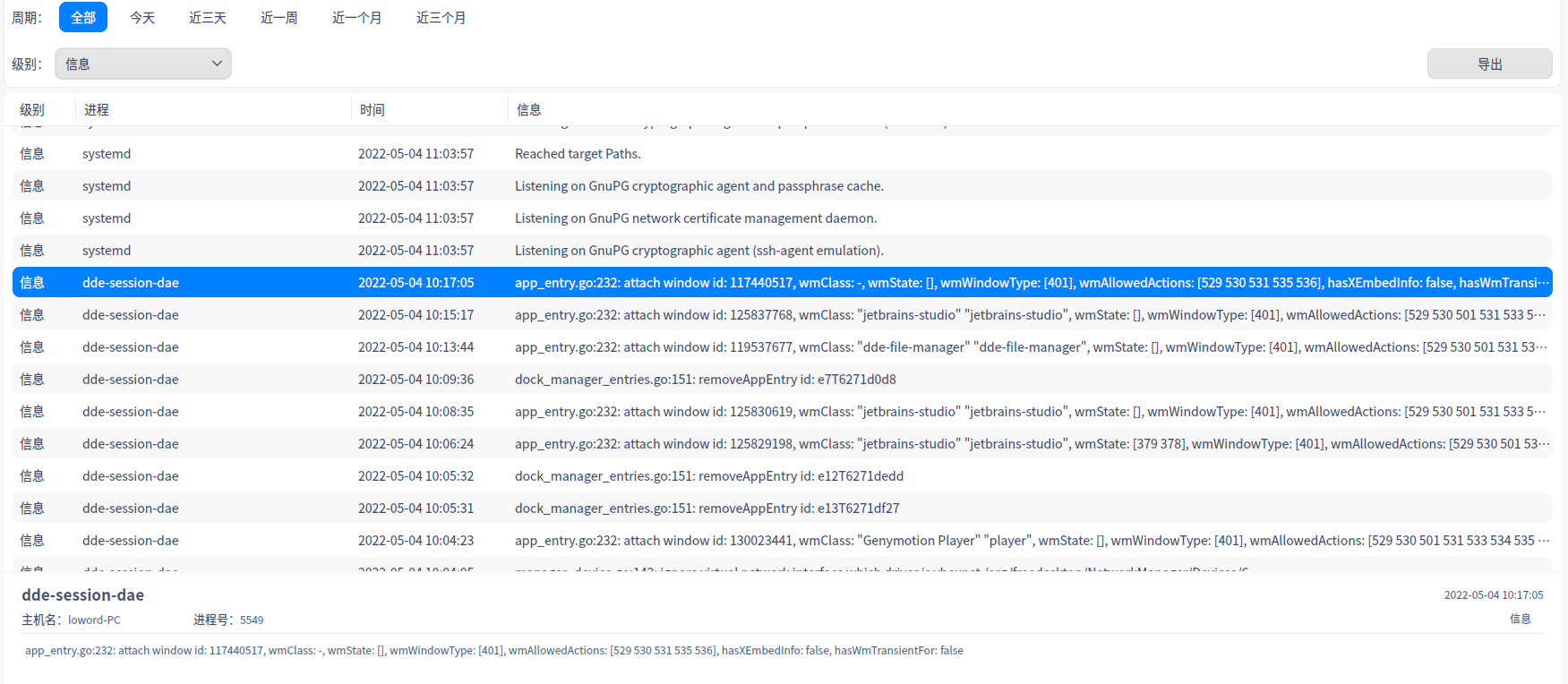Select removeAppEntry e13T6271df27 row
Image resolution: width=1568 pixels, height=684 pixels.
coord(707,509)
